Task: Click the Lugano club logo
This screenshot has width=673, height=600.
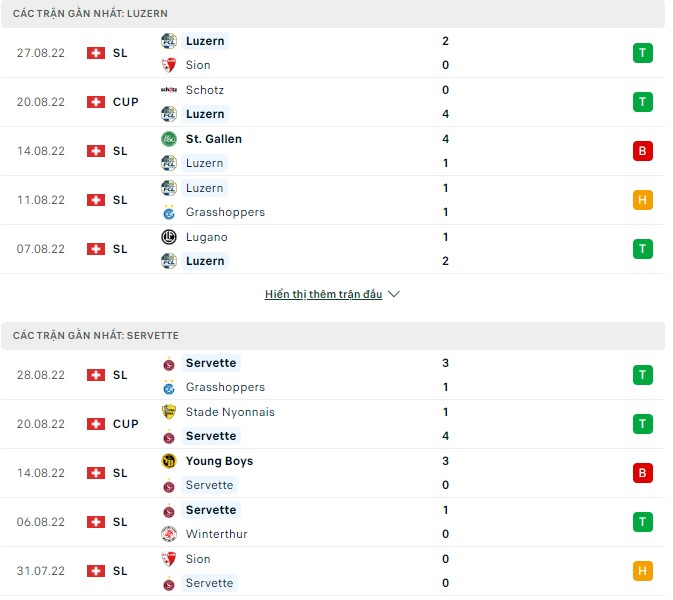Action: tap(168, 237)
